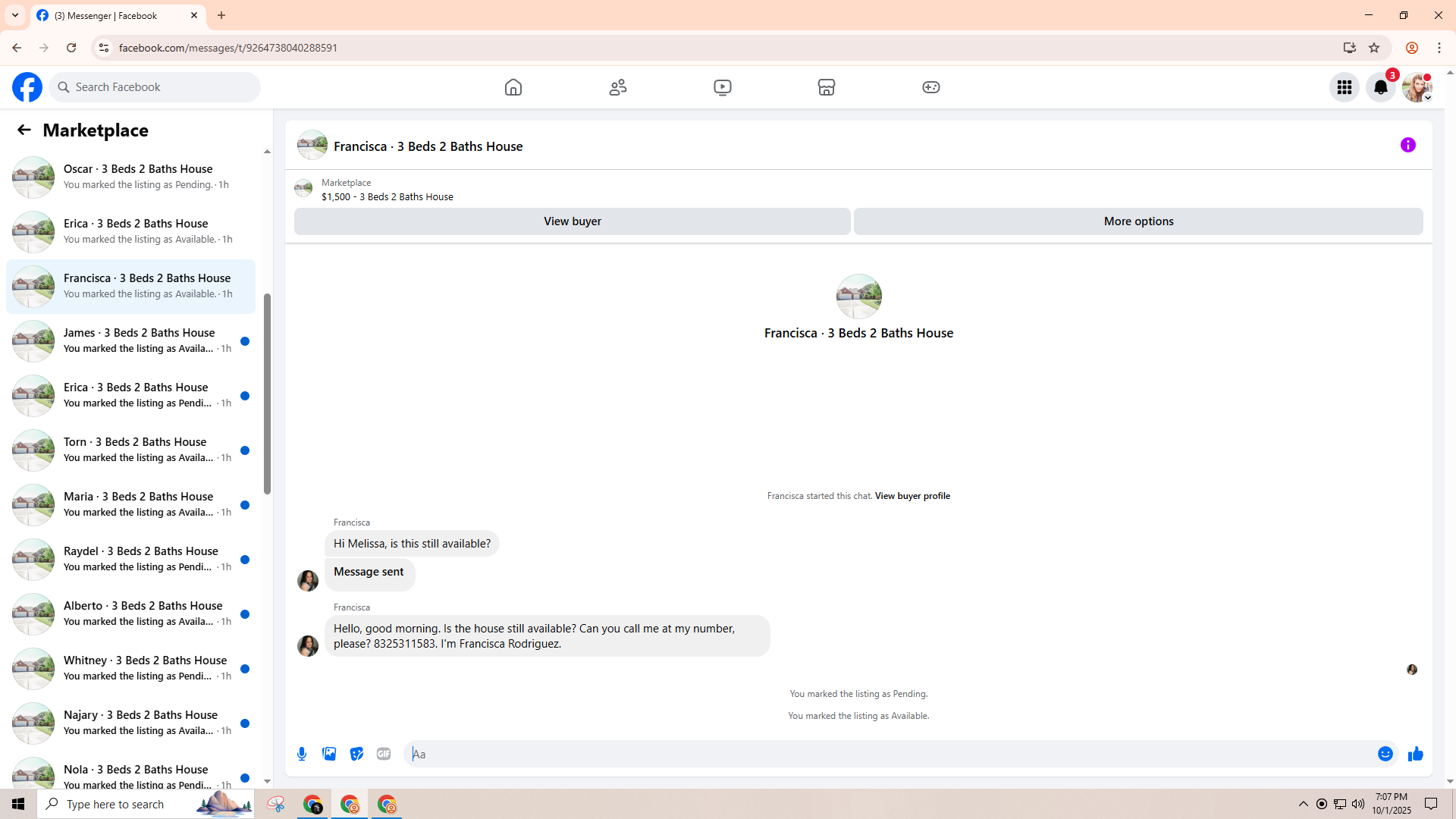Open the GIF picker

384,754
